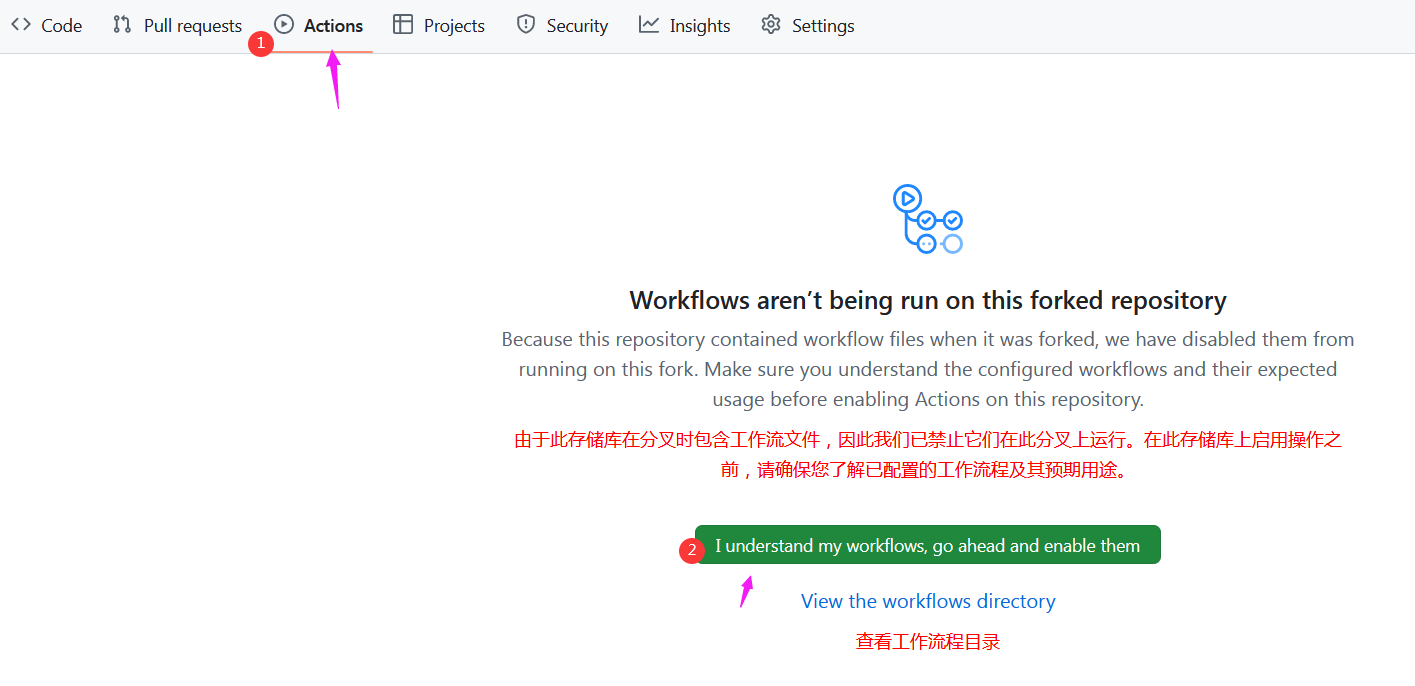Click the Settings gear icon
Viewport: 1415px width, 686px height.
coord(771,25)
